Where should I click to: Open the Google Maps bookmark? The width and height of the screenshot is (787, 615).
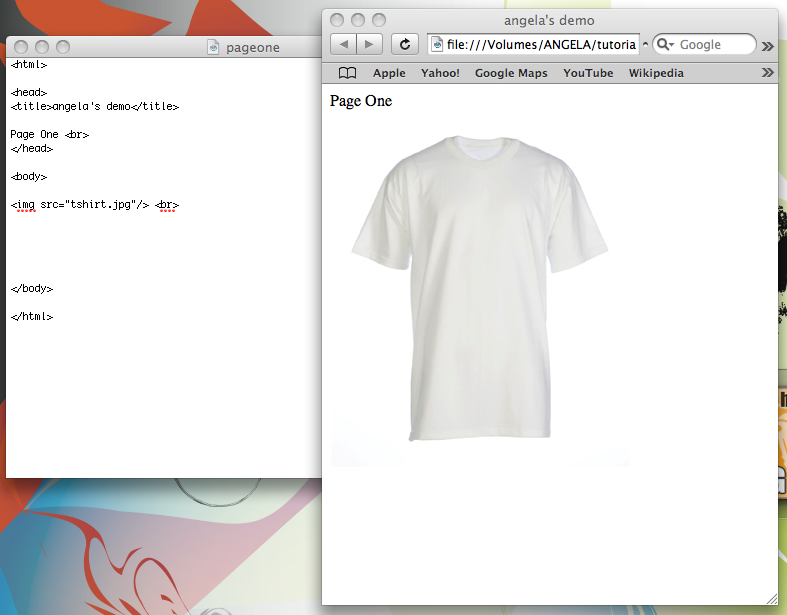coord(511,73)
